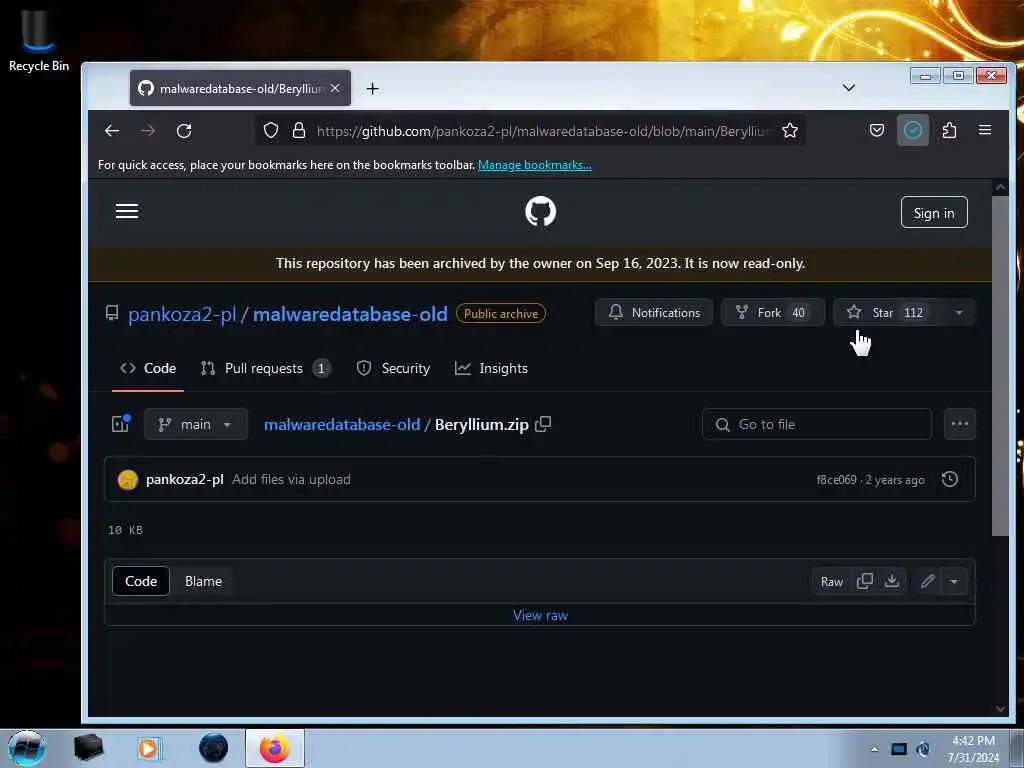Download the raw Beryllium.zip file
This screenshot has width=1024, height=768.
892,581
